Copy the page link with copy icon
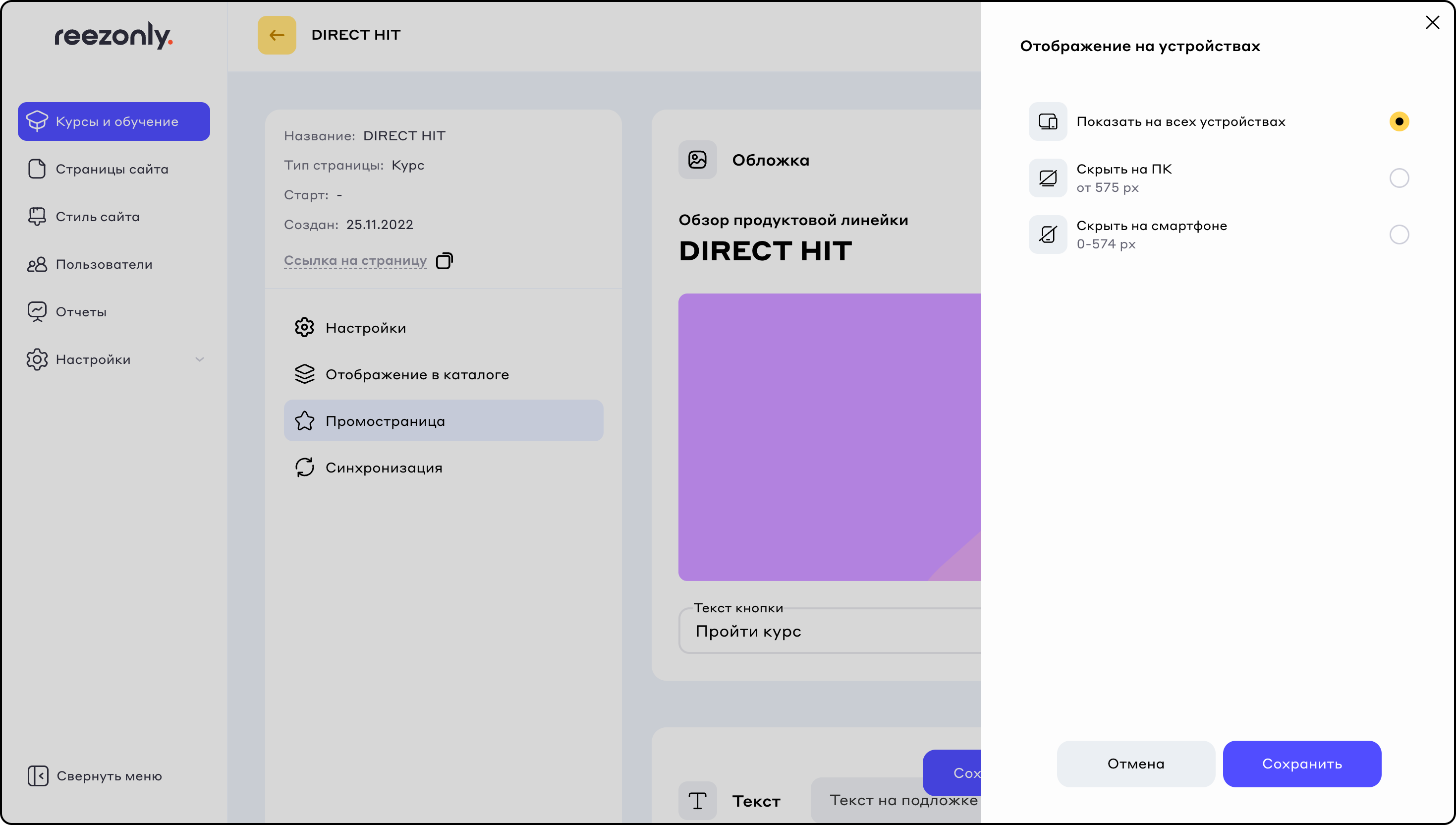Image resolution: width=1456 pixels, height=825 pixels. [x=444, y=261]
